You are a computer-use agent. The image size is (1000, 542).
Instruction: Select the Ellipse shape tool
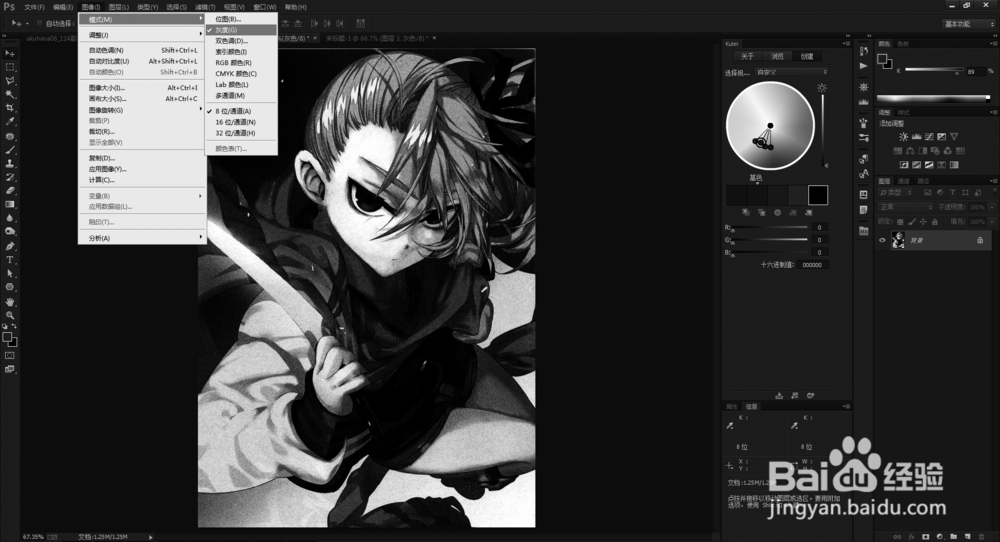tap(10, 287)
